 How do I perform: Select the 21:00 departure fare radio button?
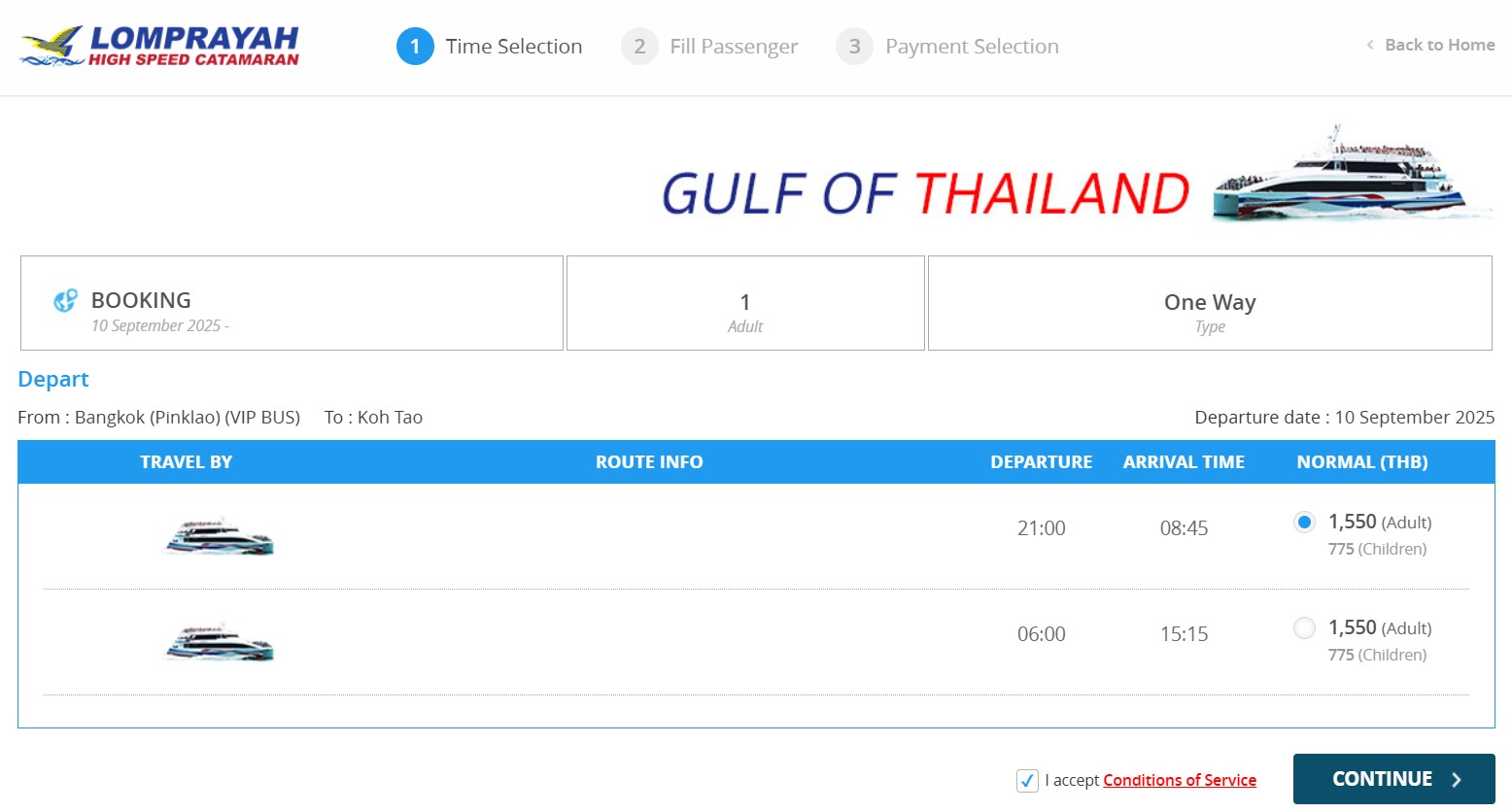click(1304, 523)
